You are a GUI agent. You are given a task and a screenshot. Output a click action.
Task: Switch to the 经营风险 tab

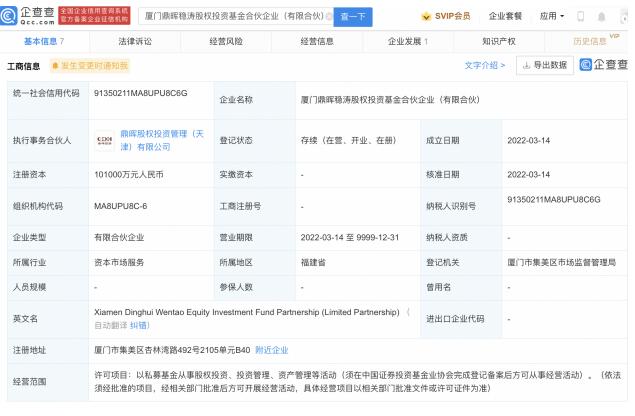point(226,41)
